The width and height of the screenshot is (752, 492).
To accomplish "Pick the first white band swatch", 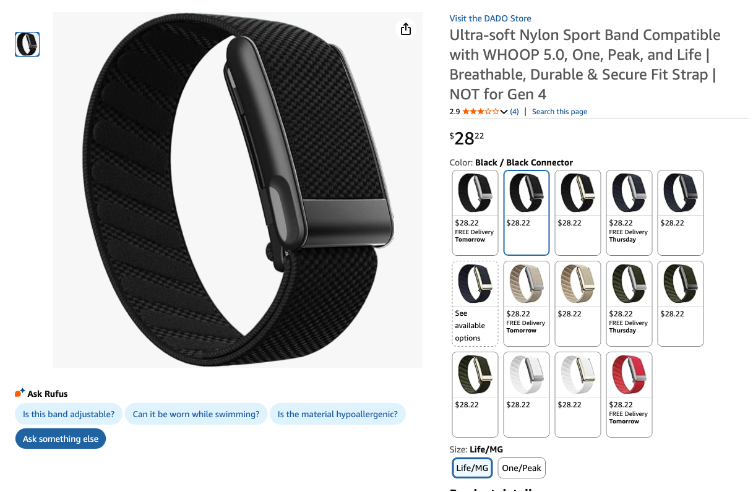I will 526,394.
